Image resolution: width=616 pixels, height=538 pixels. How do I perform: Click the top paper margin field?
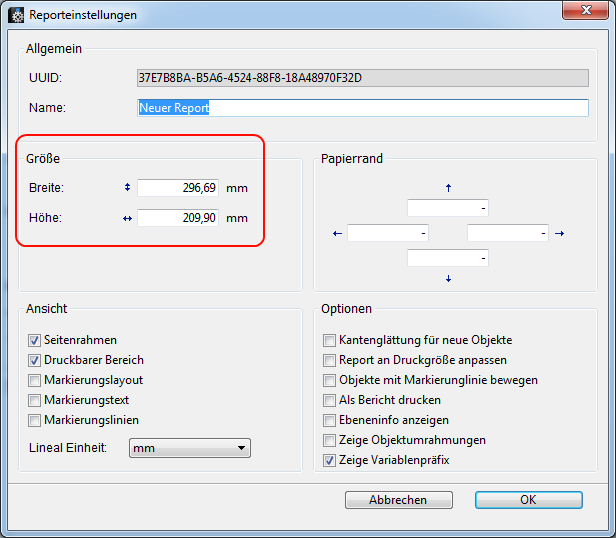click(447, 208)
